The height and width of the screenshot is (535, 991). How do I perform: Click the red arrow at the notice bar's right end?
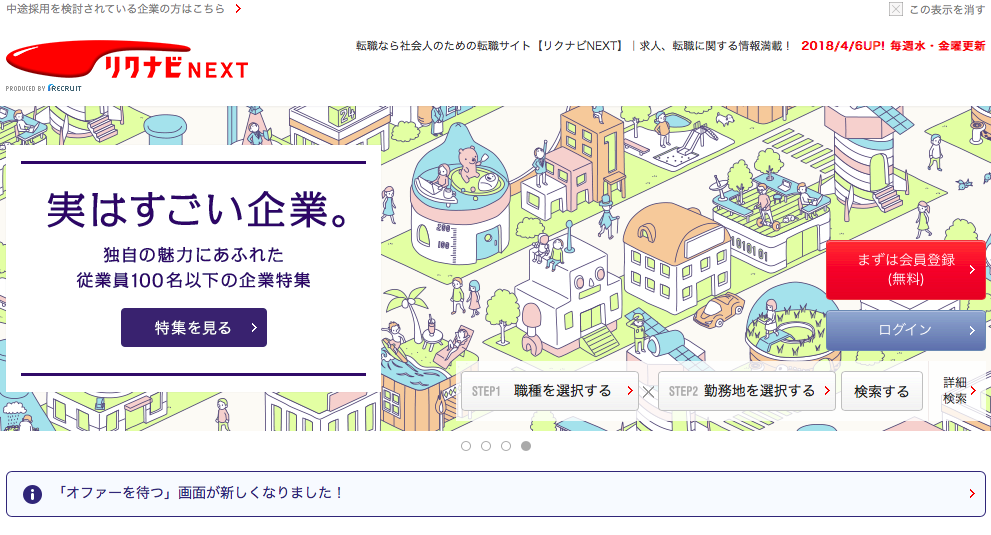(x=971, y=494)
